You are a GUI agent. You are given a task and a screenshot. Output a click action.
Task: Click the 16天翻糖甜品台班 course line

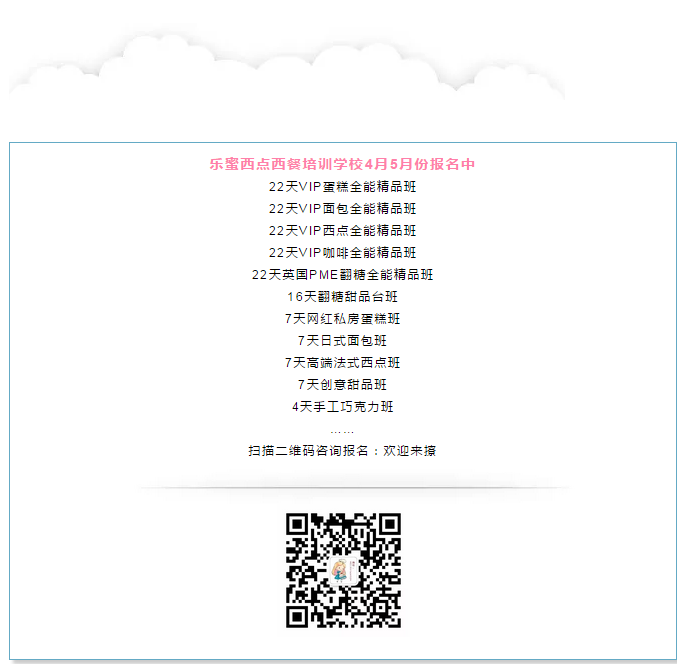coord(342,297)
